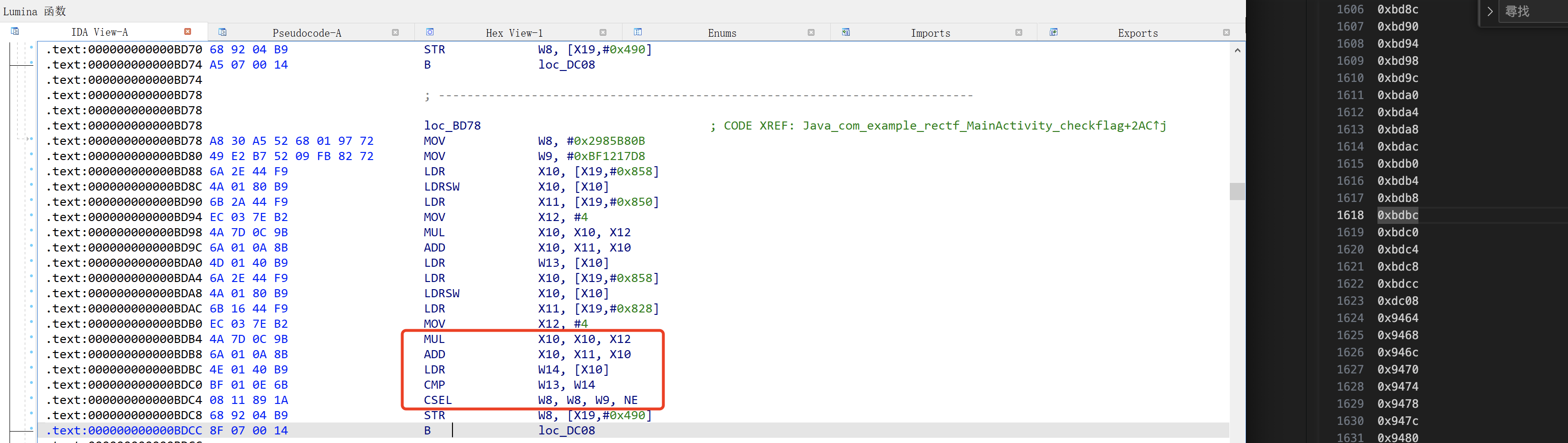This screenshot has height=443, width=1568.
Task: Click line number 1623 in the editor
Action: pyautogui.click(x=1349, y=301)
